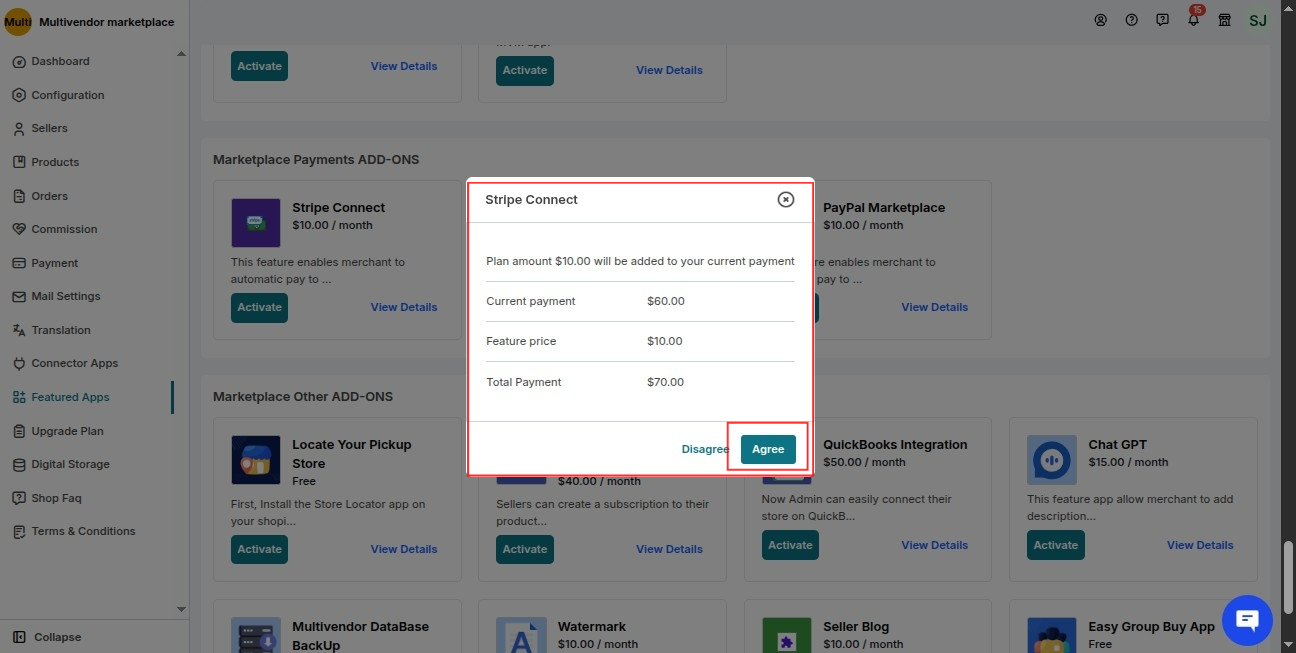
Task: Click the Stripe Connect app icon
Action: click(x=256, y=223)
